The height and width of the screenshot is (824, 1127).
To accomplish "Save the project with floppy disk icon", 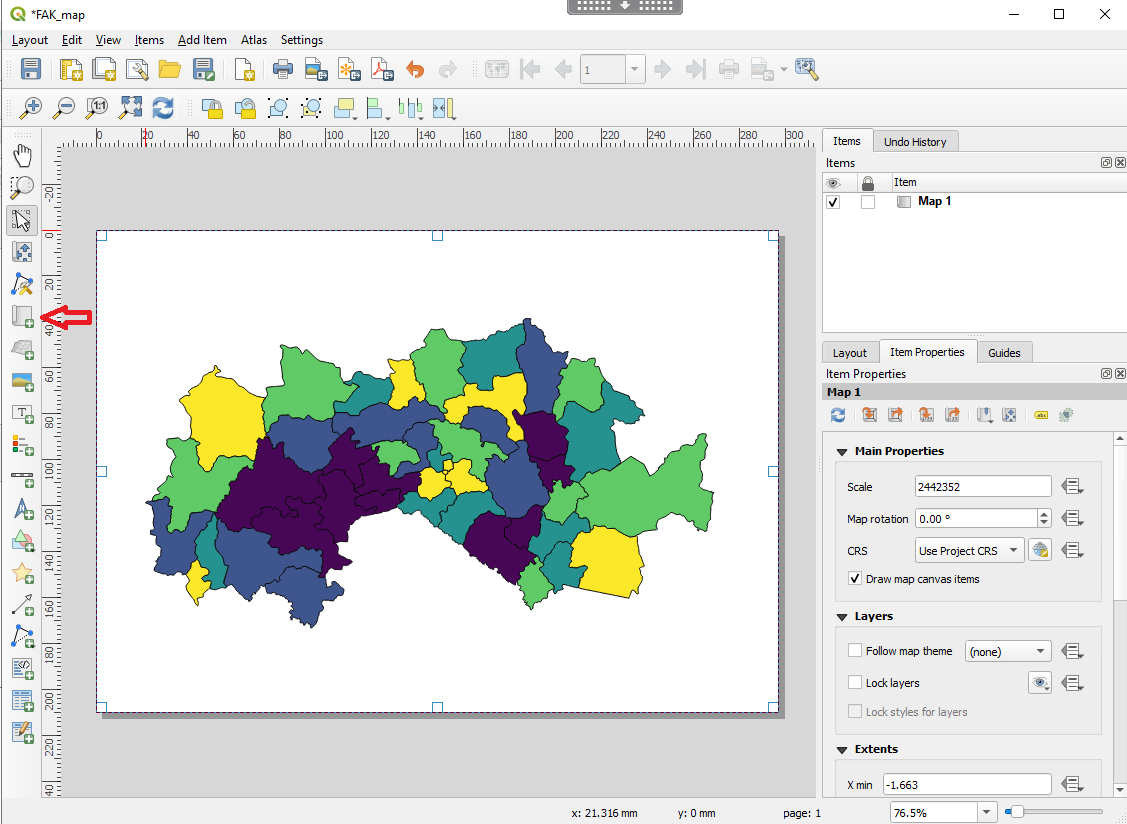I will click(30, 70).
